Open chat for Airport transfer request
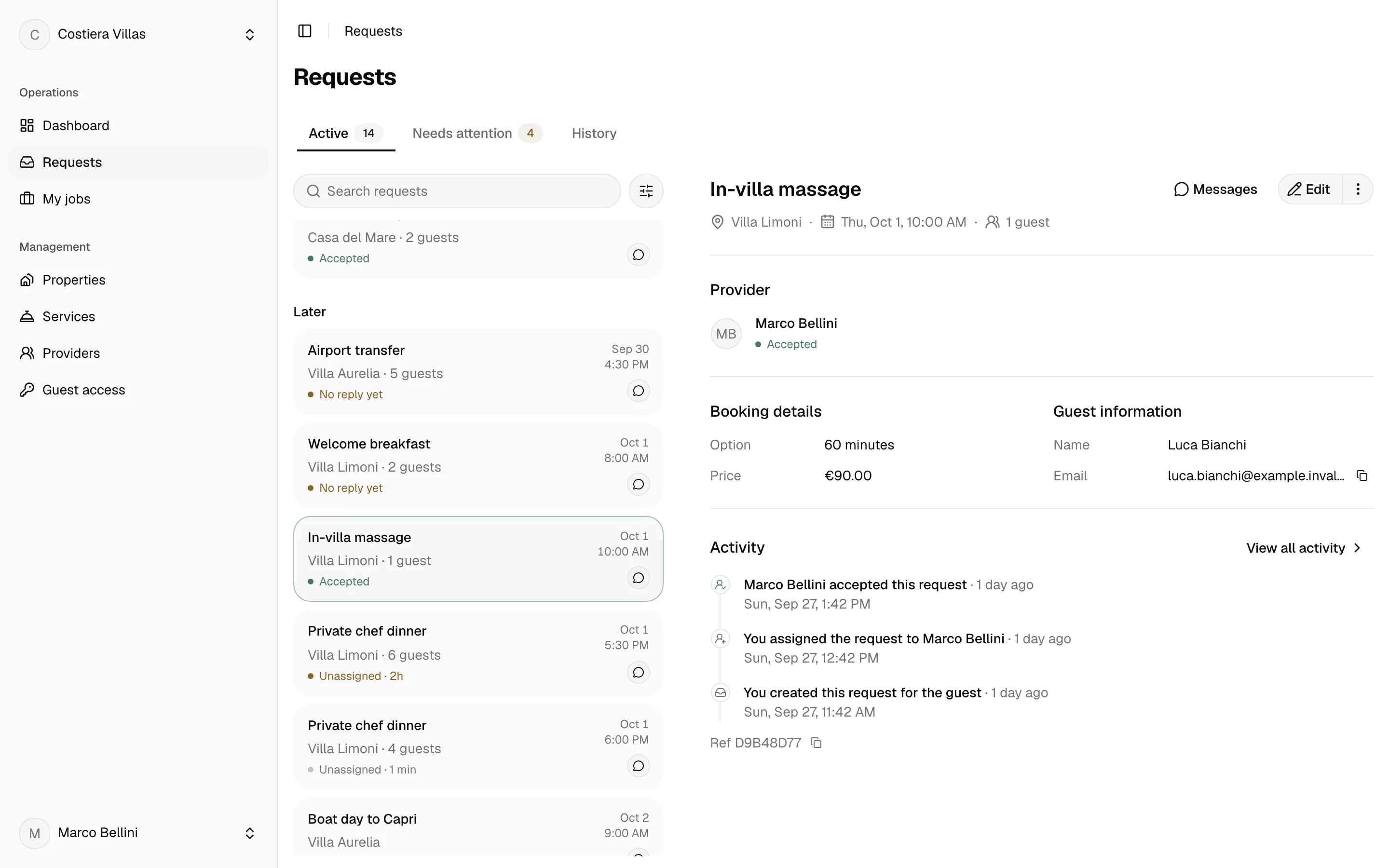This screenshot has height=868, width=1389. (x=638, y=391)
